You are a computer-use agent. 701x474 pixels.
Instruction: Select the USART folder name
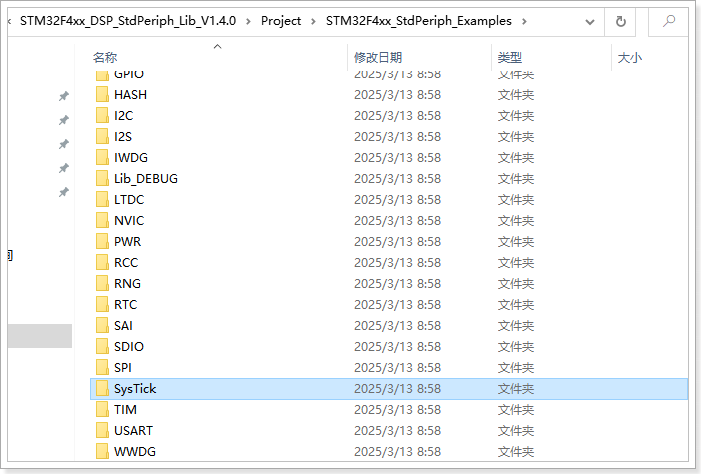point(133,431)
